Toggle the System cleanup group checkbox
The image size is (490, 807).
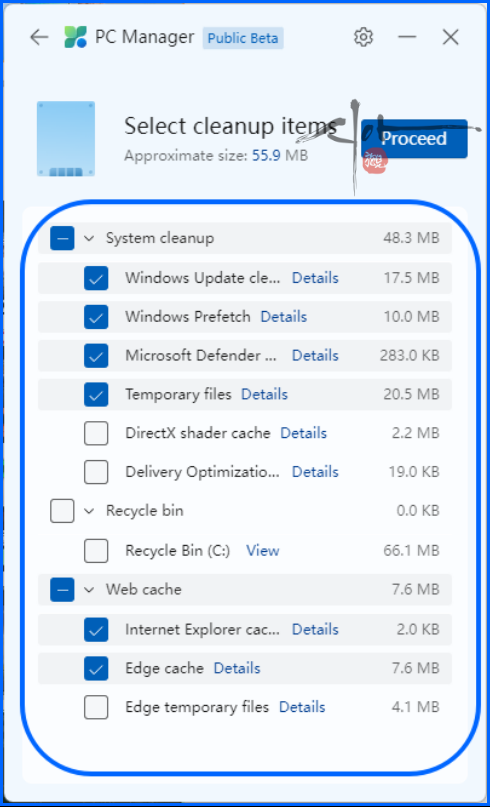62,238
